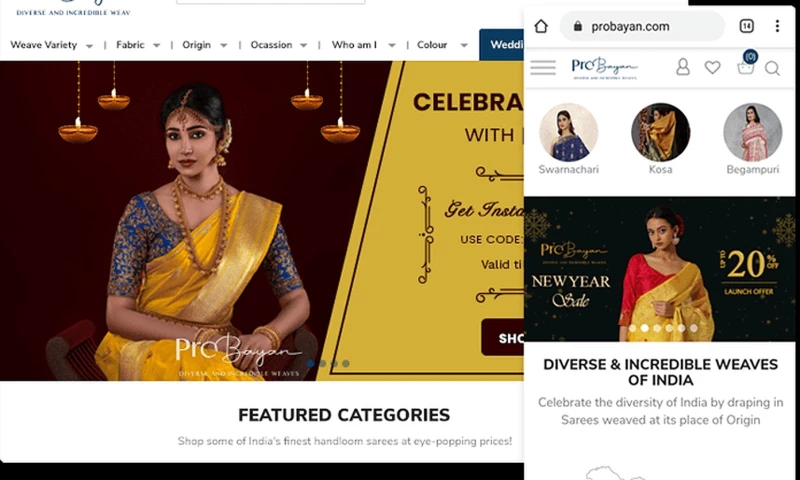Tap the browser home icon
Viewport: 800px width, 480px height.
coord(541,26)
